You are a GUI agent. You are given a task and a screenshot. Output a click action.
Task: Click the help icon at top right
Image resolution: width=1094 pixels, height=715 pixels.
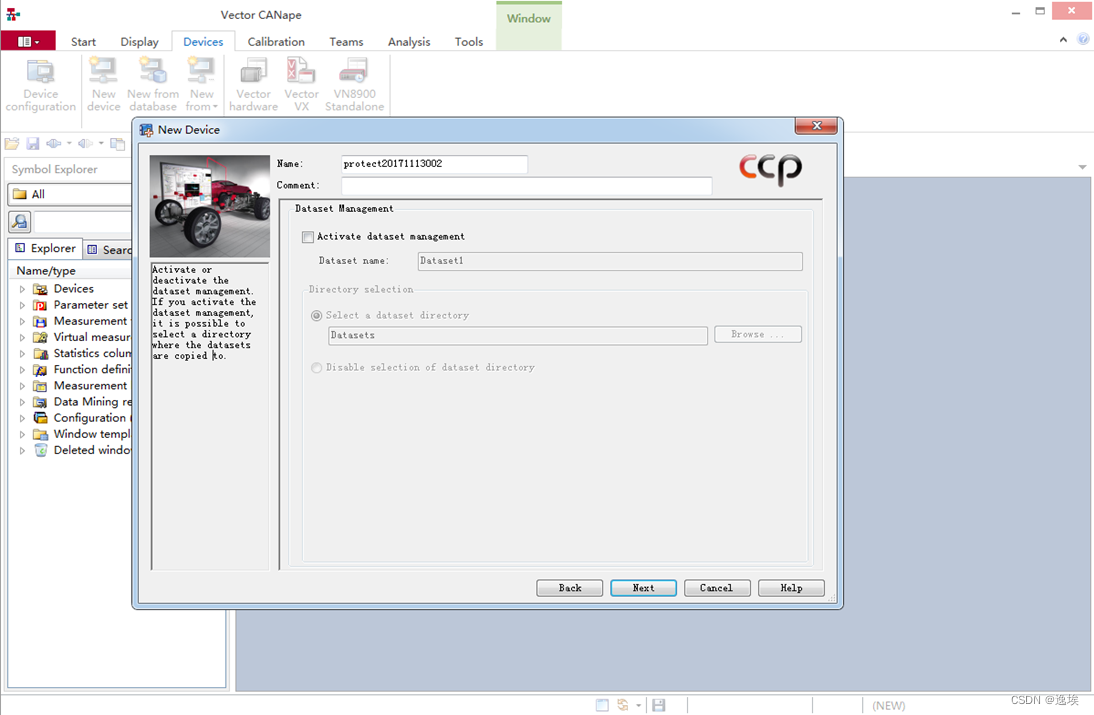[1083, 39]
